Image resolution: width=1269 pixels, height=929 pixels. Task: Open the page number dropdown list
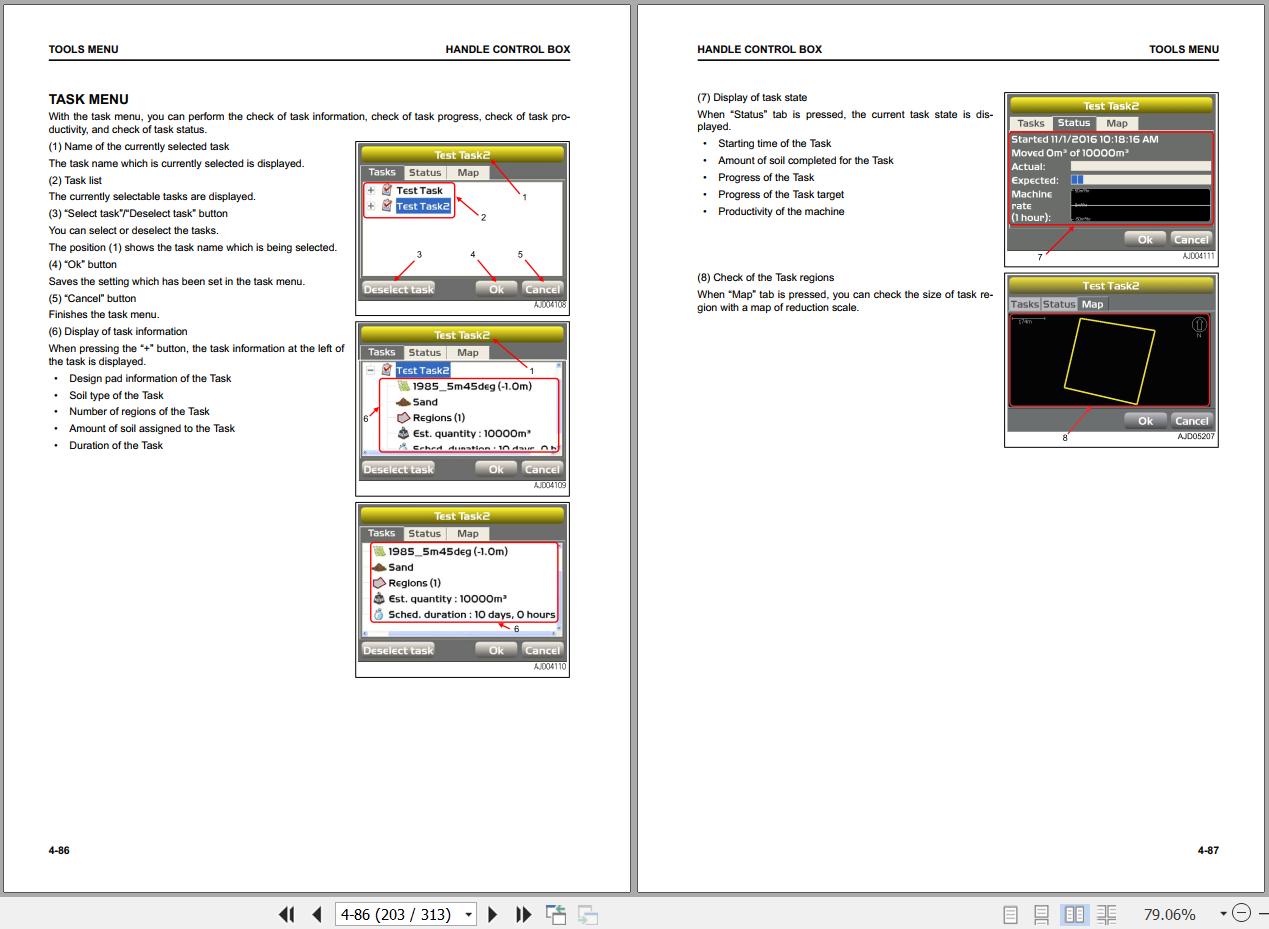(x=469, y=914)
